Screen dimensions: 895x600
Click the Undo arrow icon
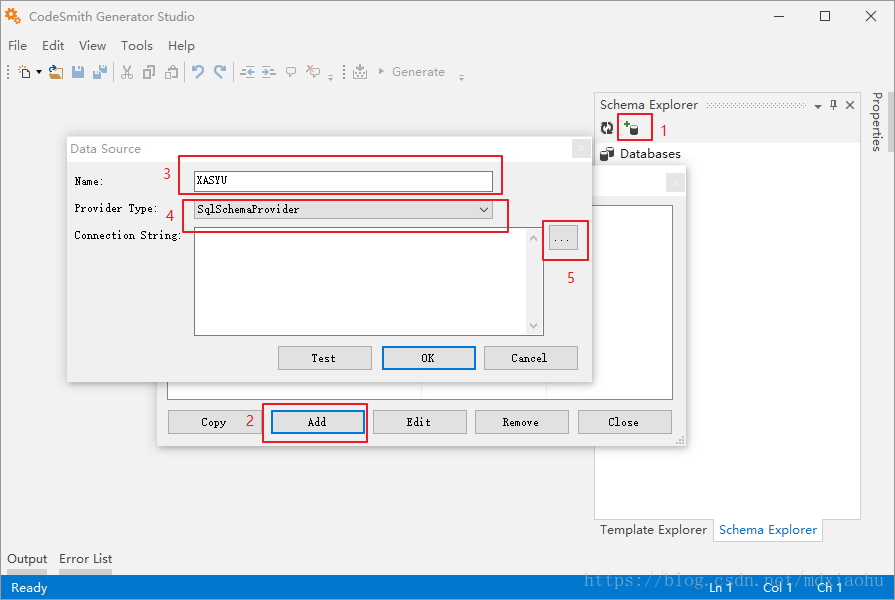(197, 71)
